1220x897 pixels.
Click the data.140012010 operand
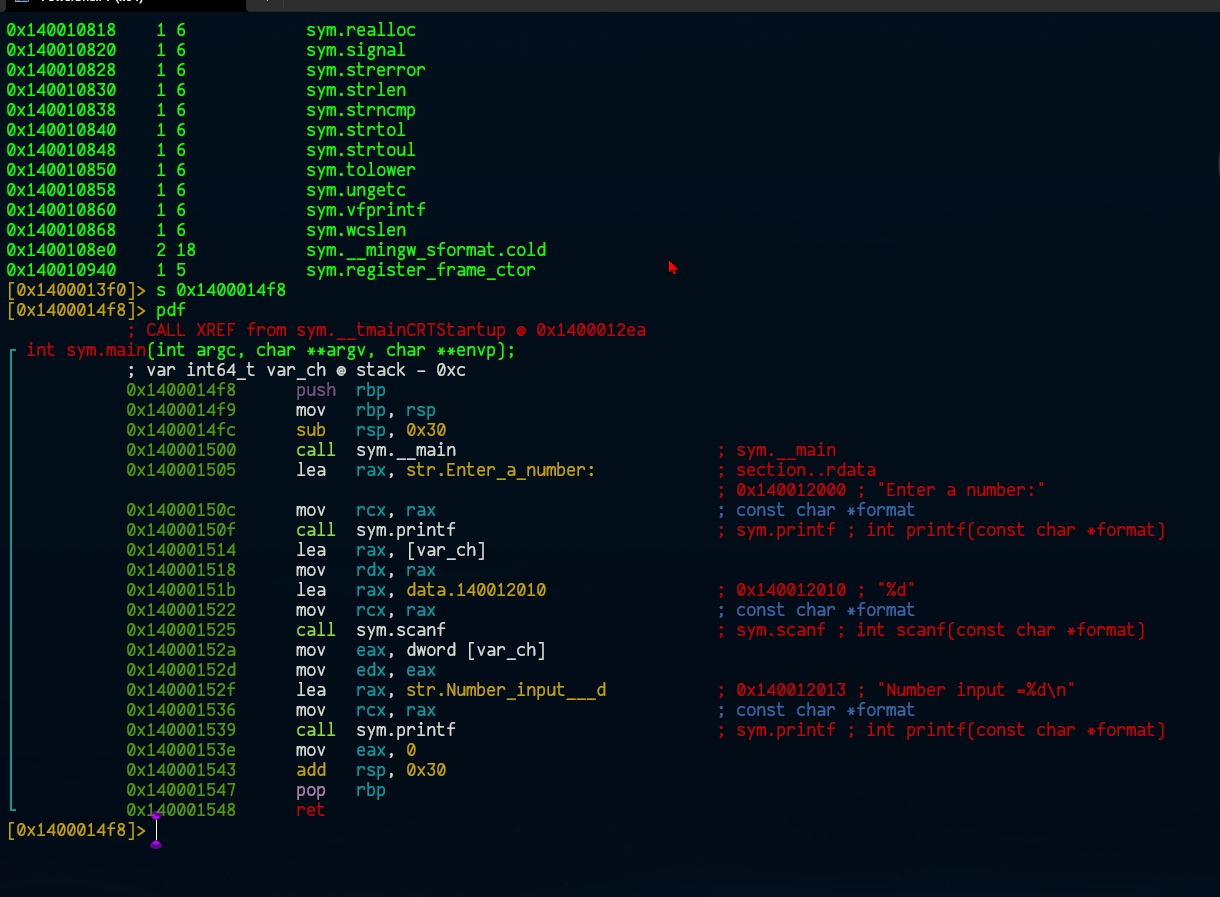pos(475,590)
